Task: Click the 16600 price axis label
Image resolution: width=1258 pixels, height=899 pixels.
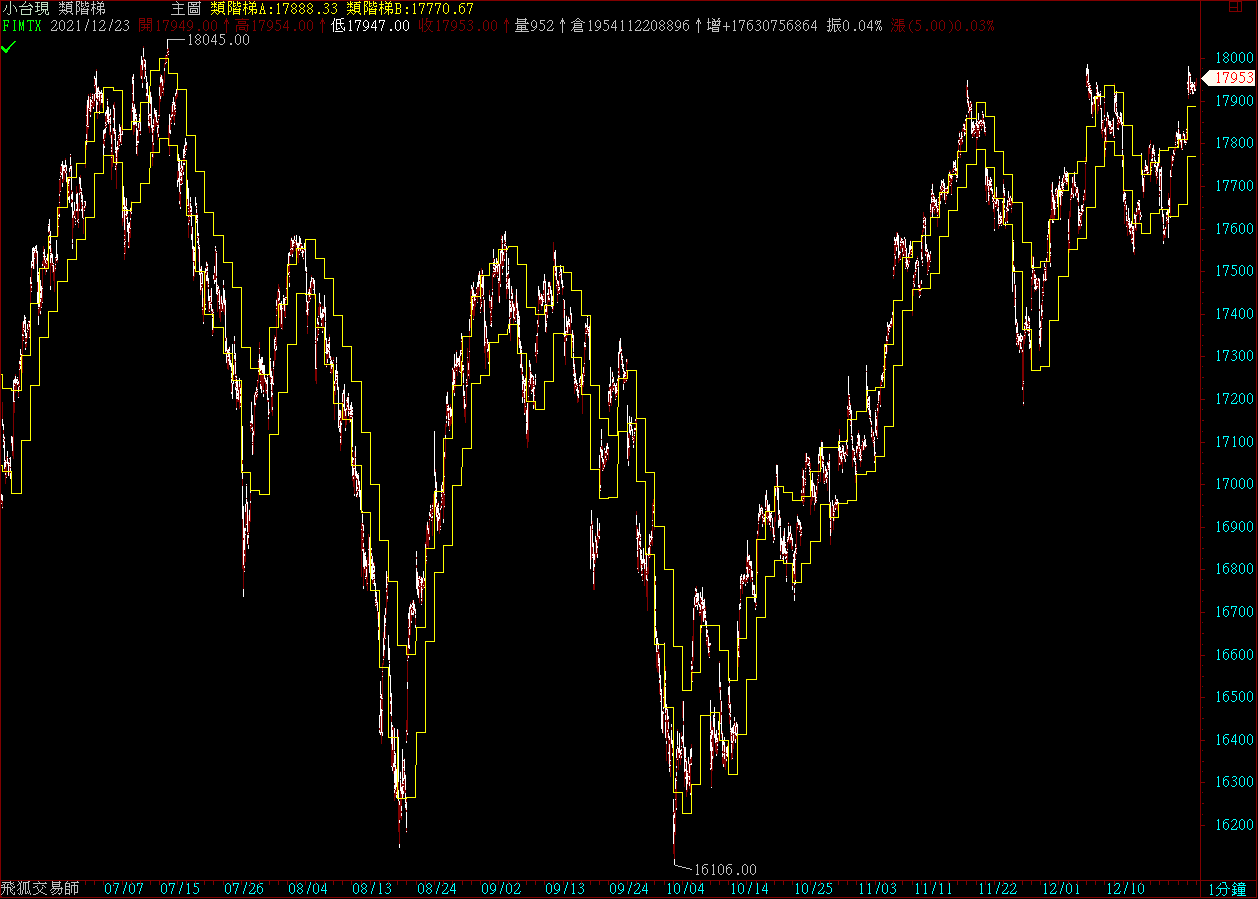Action: tap(1234, 655)
